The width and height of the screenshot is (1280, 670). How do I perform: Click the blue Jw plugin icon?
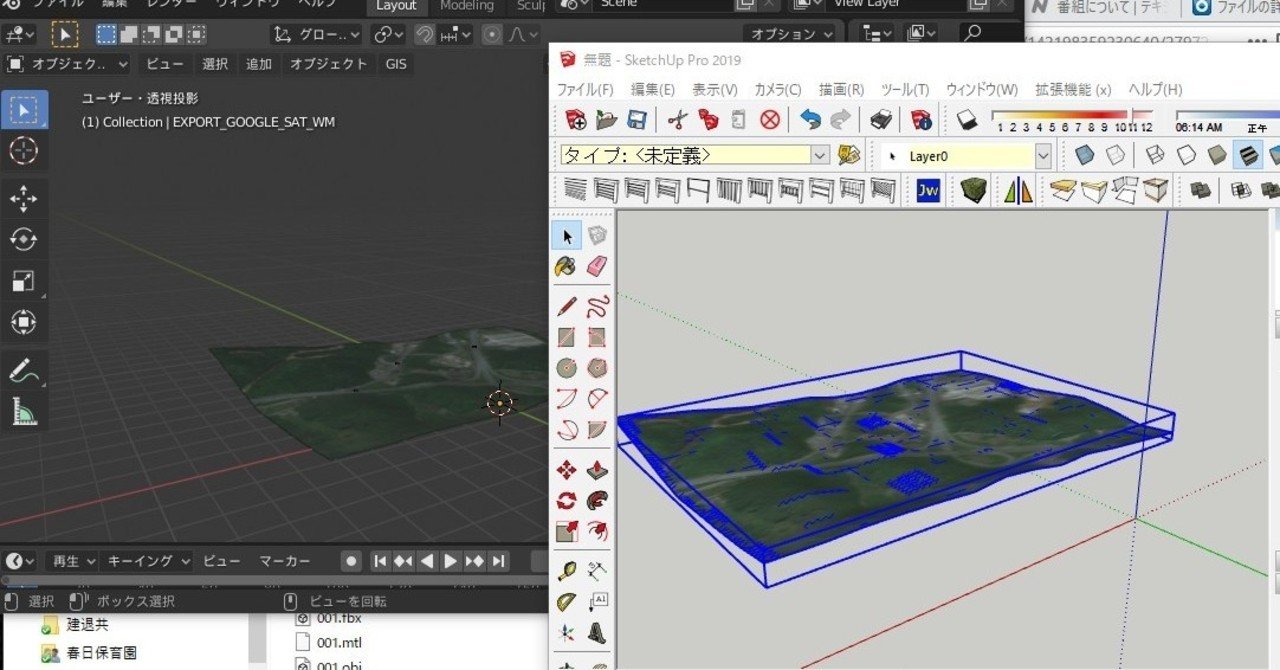tap(928, 190)
